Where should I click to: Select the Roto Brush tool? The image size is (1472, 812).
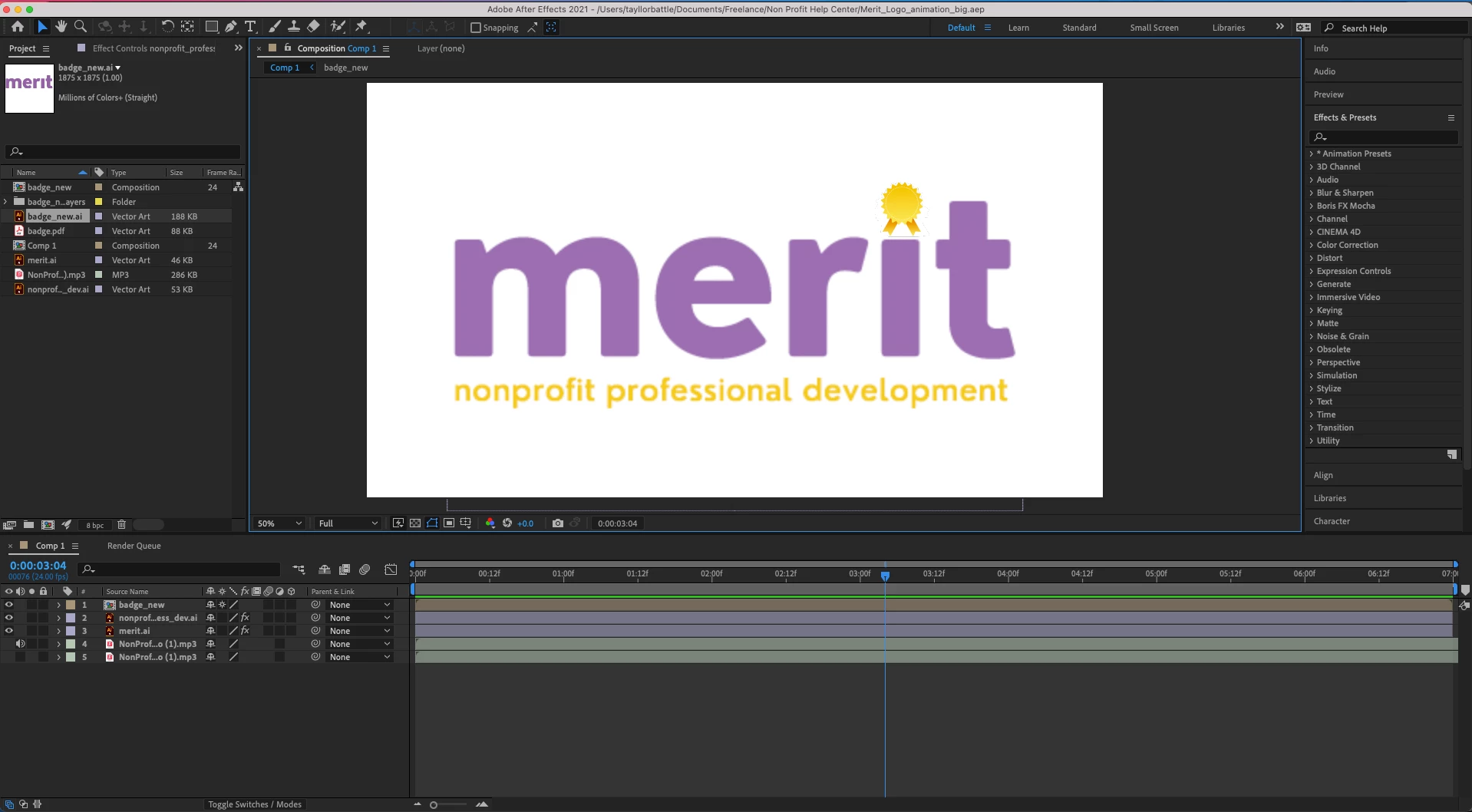[x=338, y=27]
